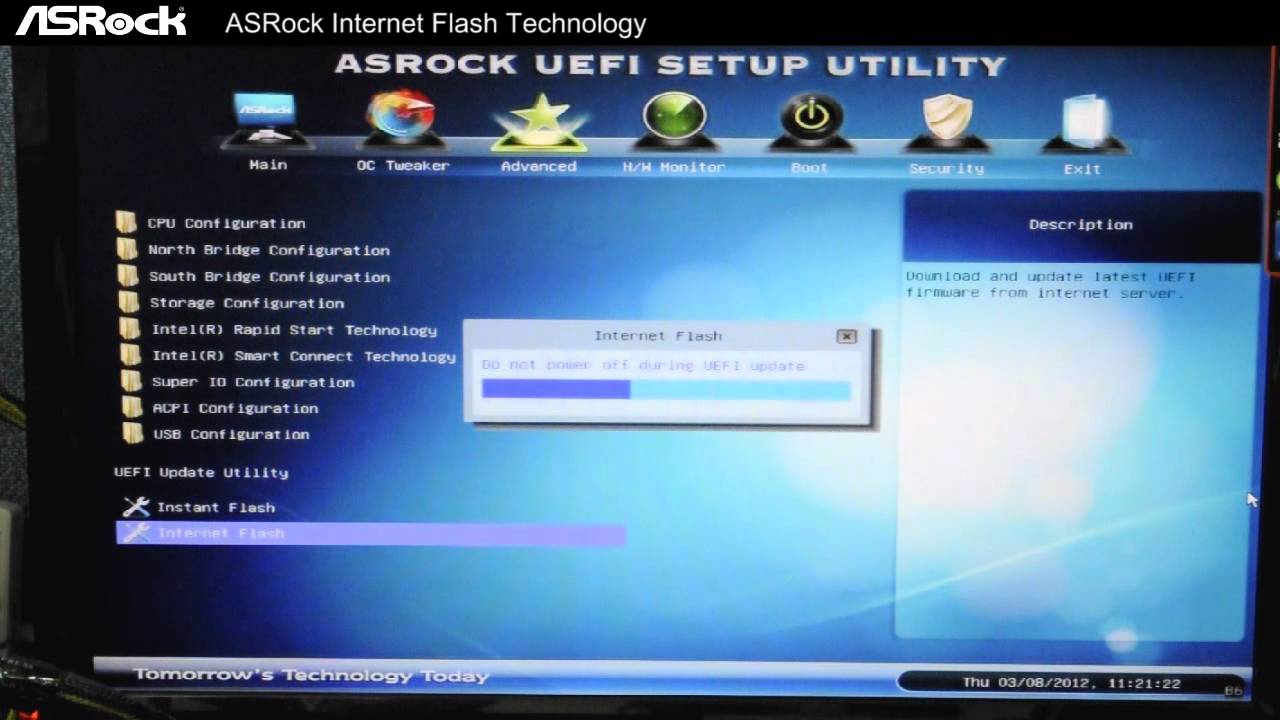The height and width of the screenshot is (720, 1280).
Task: Close the Internet Flash dialog
Action: 847,336
